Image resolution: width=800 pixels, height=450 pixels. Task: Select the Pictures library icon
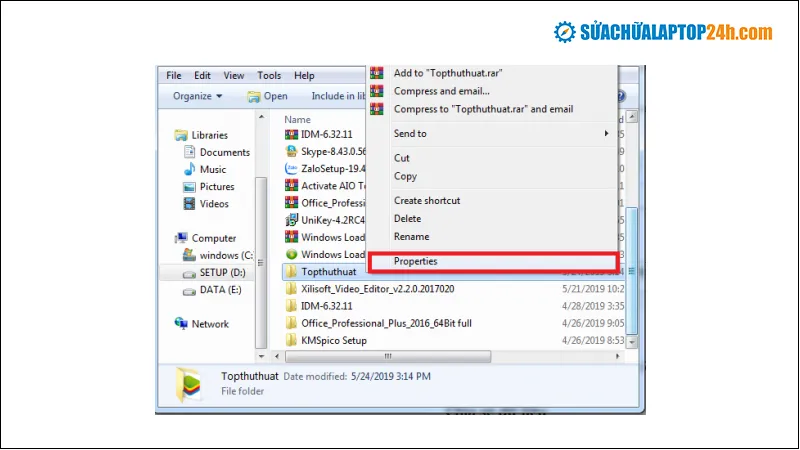click(190, 187)
